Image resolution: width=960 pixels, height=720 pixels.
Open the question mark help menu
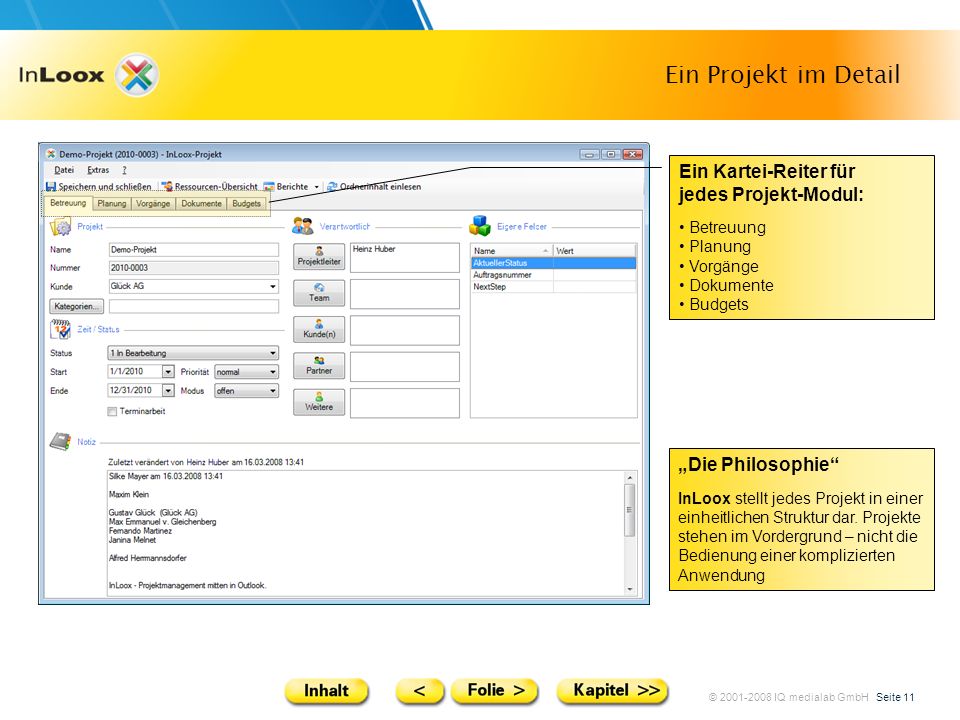pyautogui.click(x=124, y=170)
